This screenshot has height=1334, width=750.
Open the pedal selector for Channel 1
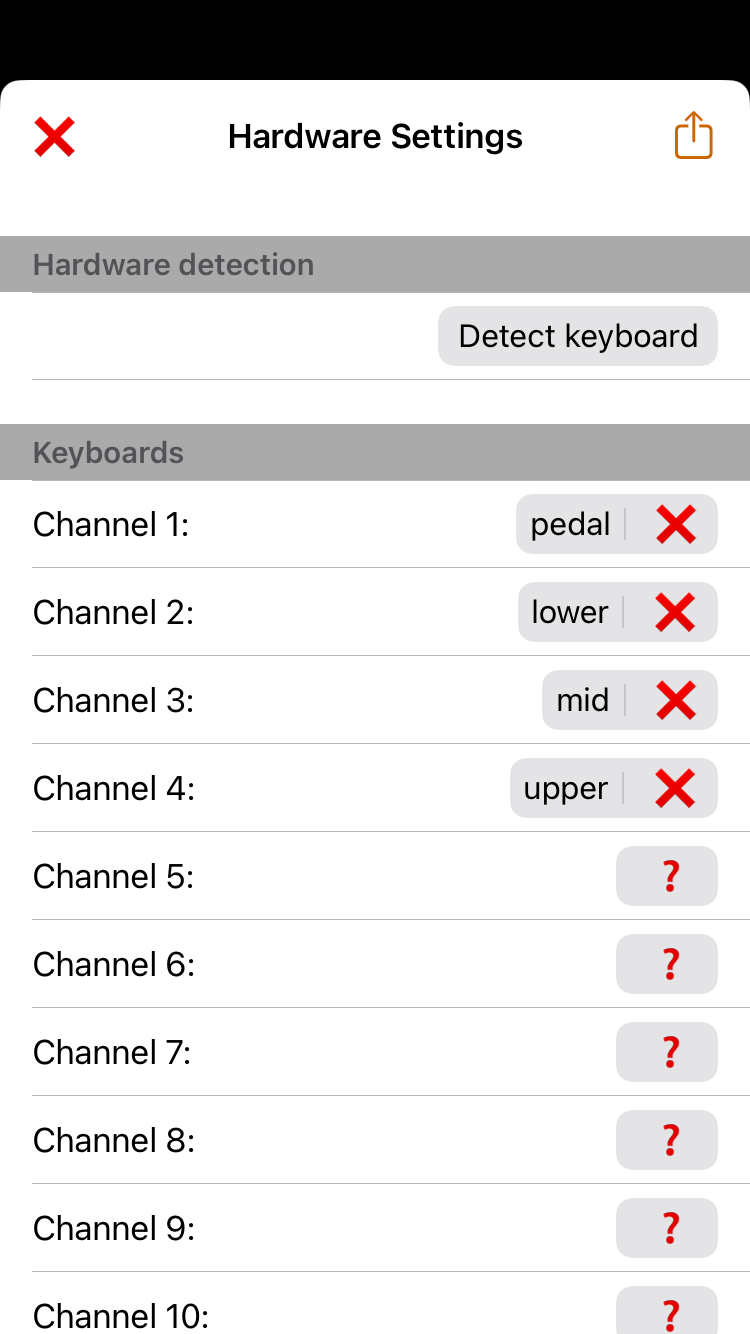coord(570,524)
